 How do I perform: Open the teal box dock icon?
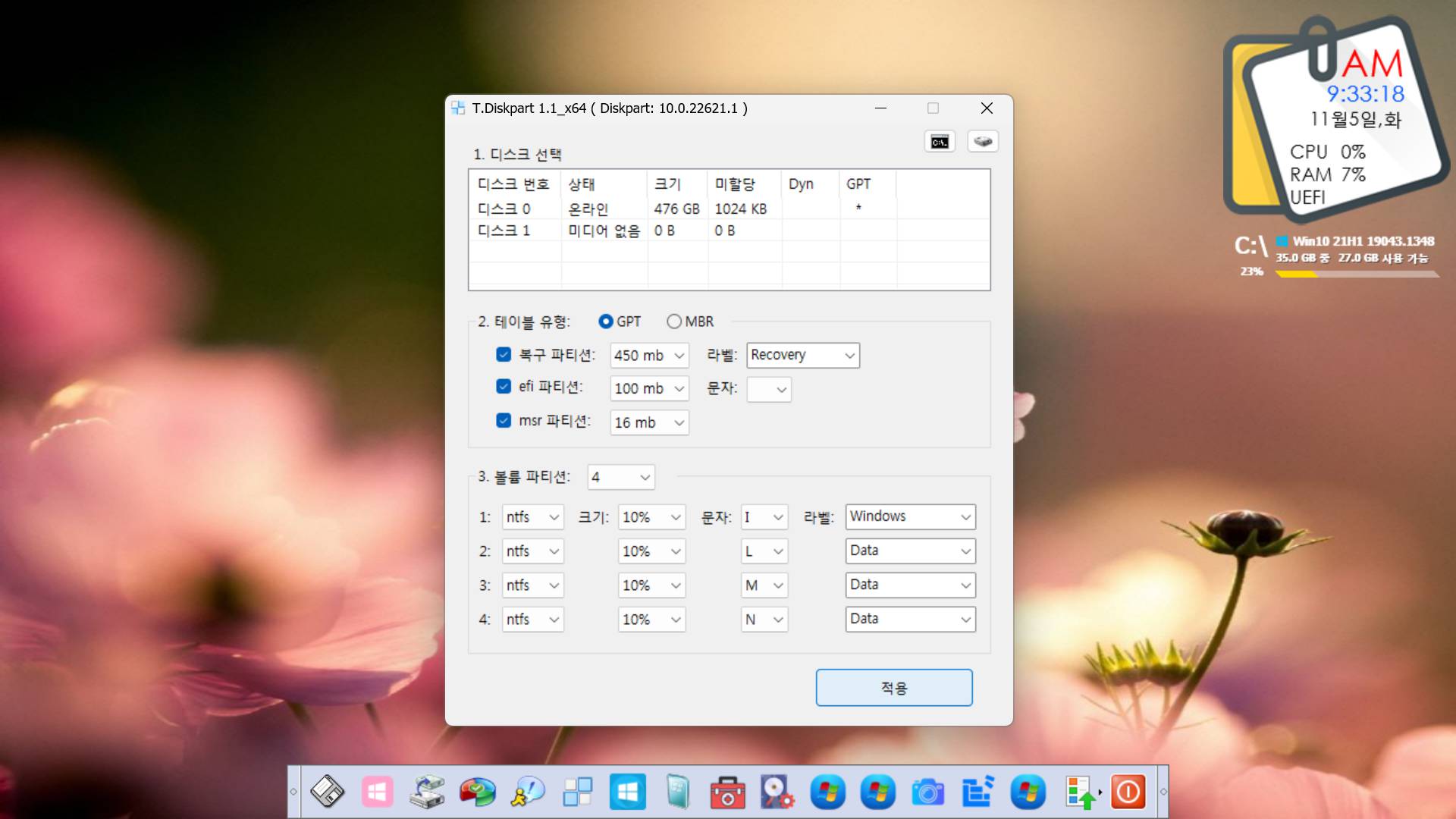coord(677,792)
